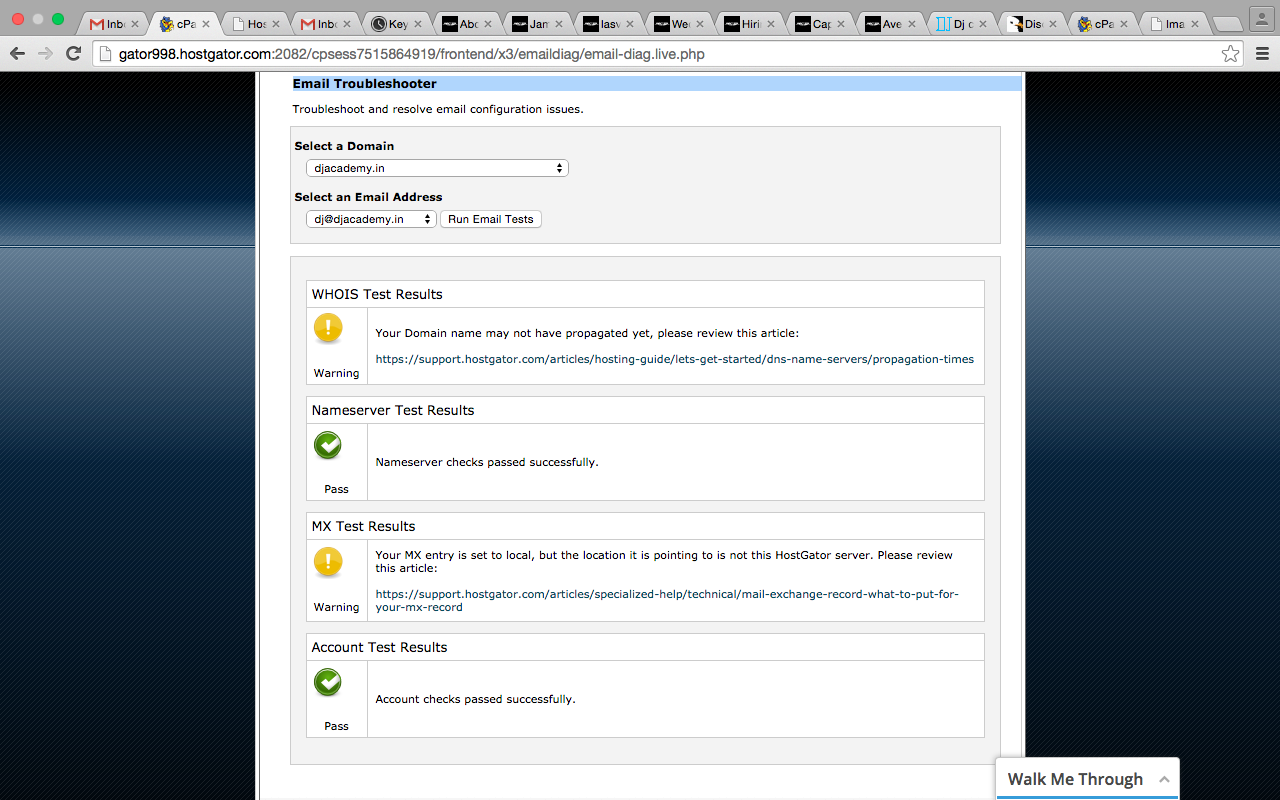The image size is (1280, 800).
Task: Click the page icon in the address bar
Action: pos(106,54)
